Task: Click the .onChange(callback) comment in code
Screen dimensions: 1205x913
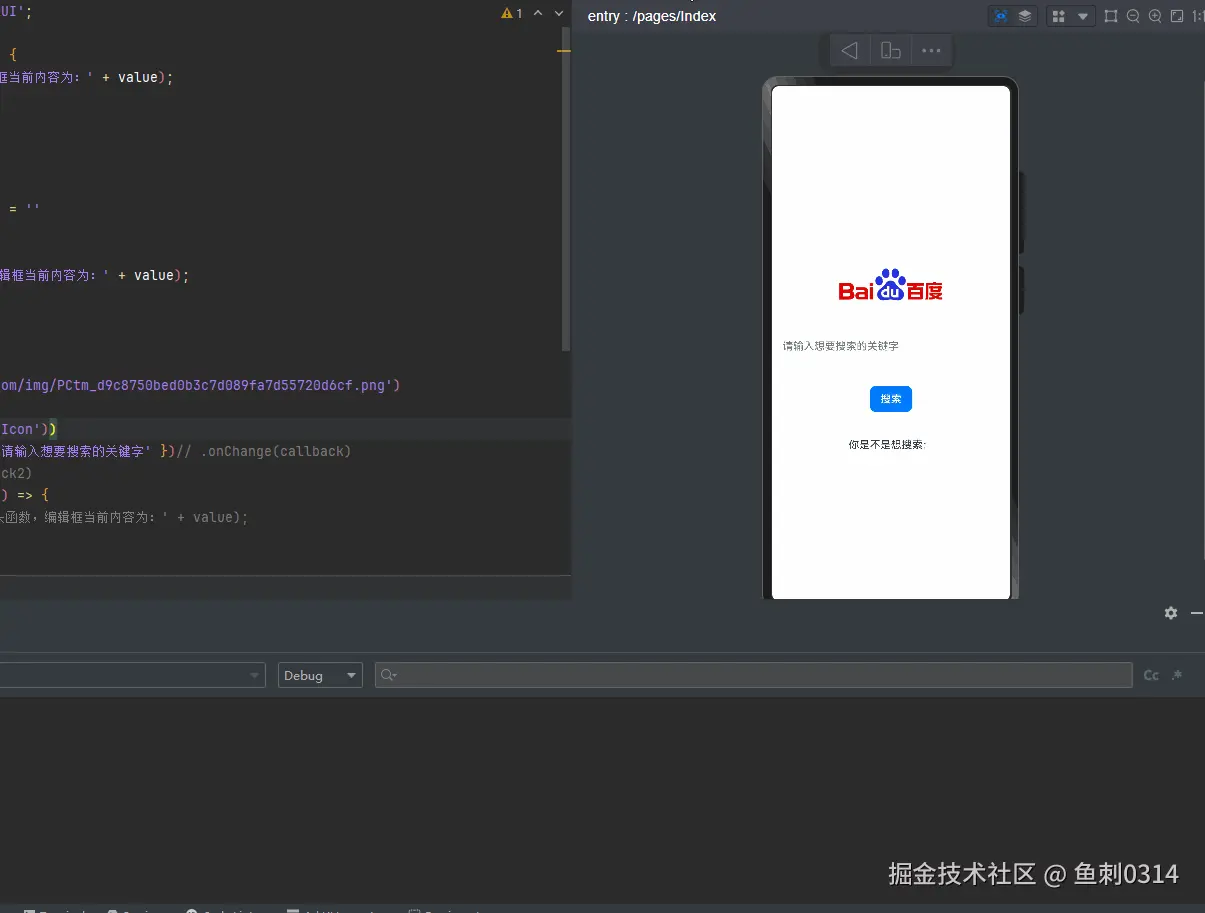Action: 265,451
